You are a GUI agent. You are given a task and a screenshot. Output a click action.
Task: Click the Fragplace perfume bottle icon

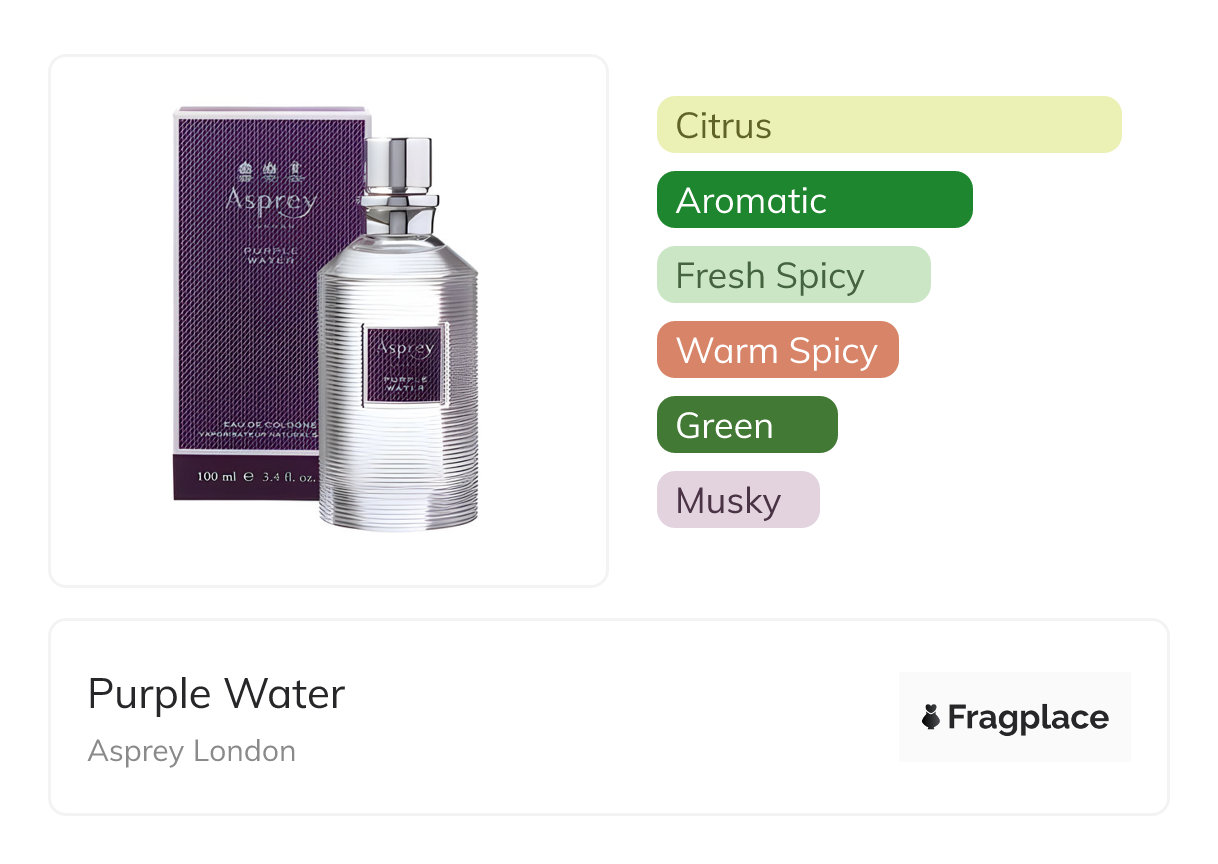coord(931,717)
